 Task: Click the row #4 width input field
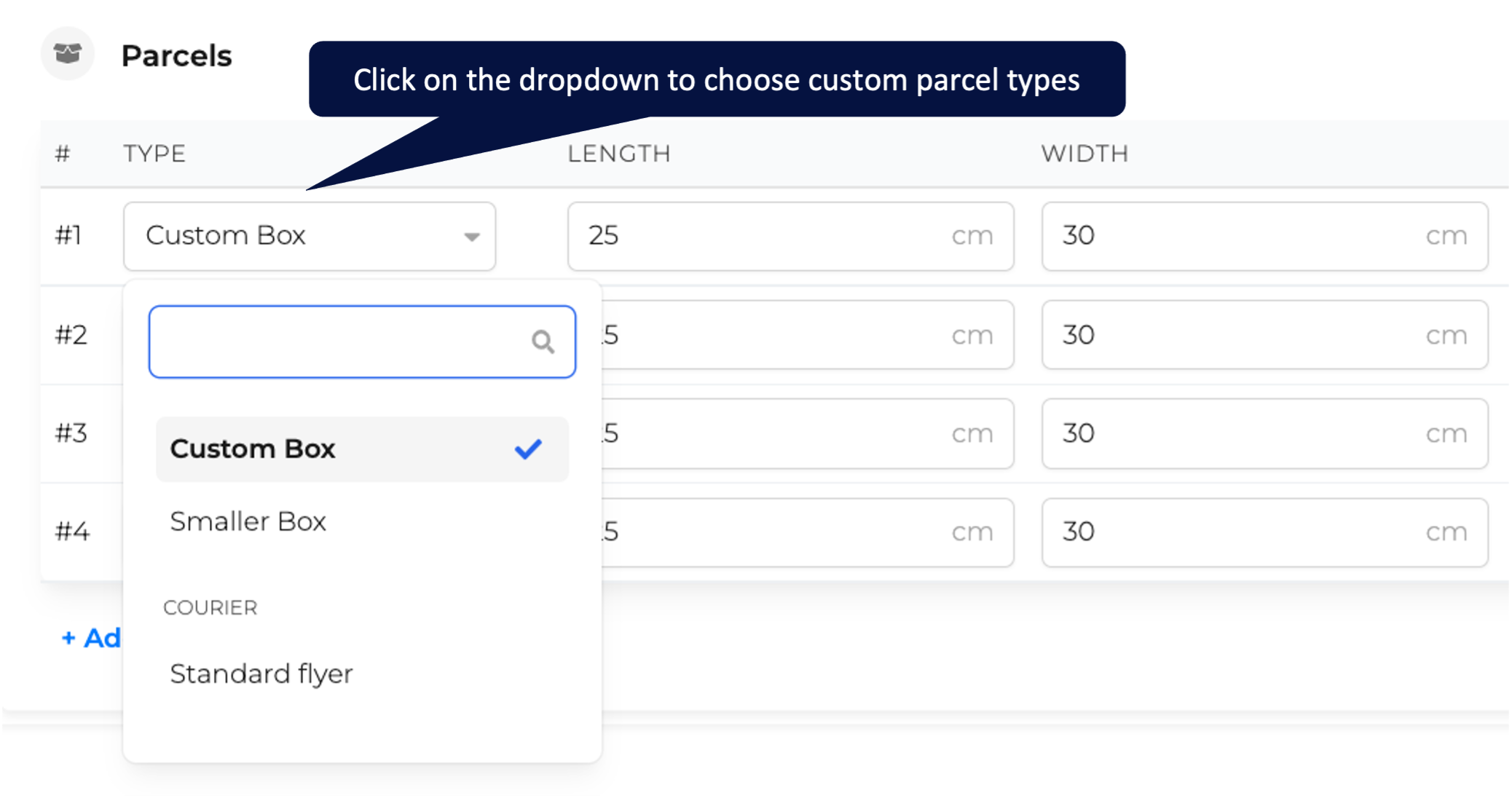(x=1264, y=532)
